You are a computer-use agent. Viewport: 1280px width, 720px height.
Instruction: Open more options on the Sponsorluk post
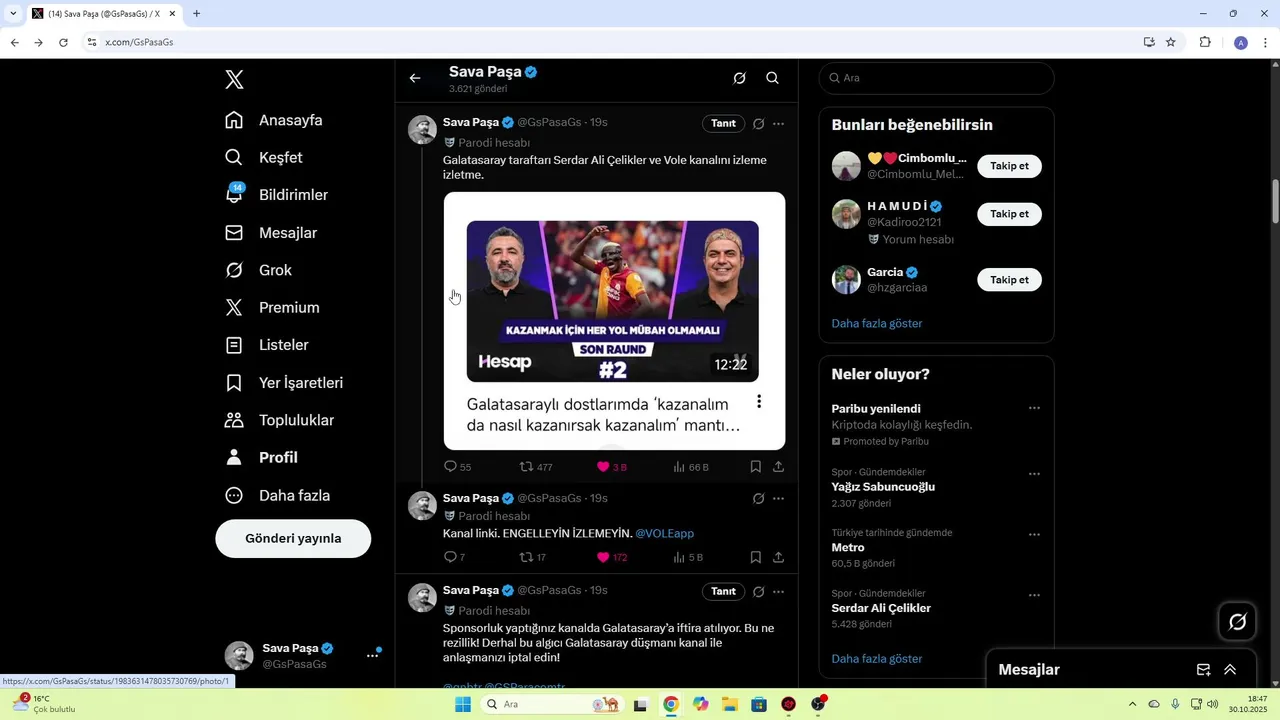(x=778, y=591)
